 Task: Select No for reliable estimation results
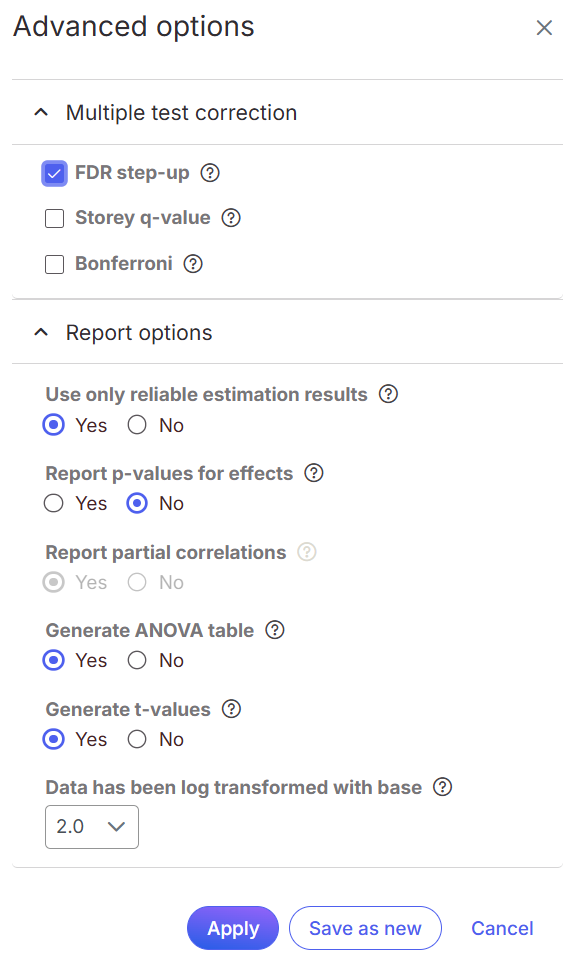pos(137,425)
